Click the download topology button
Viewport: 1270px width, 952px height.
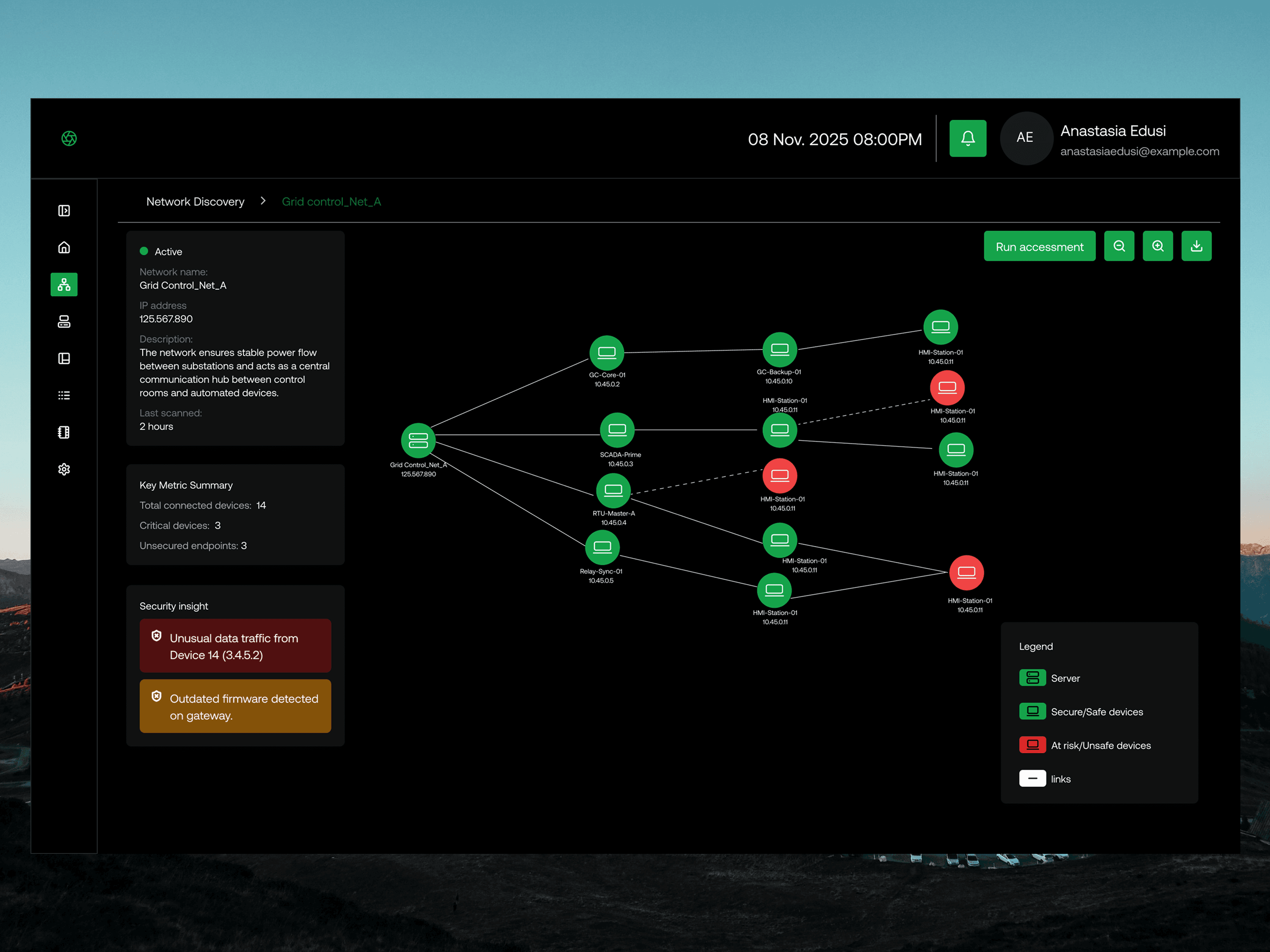(1196, 246)
